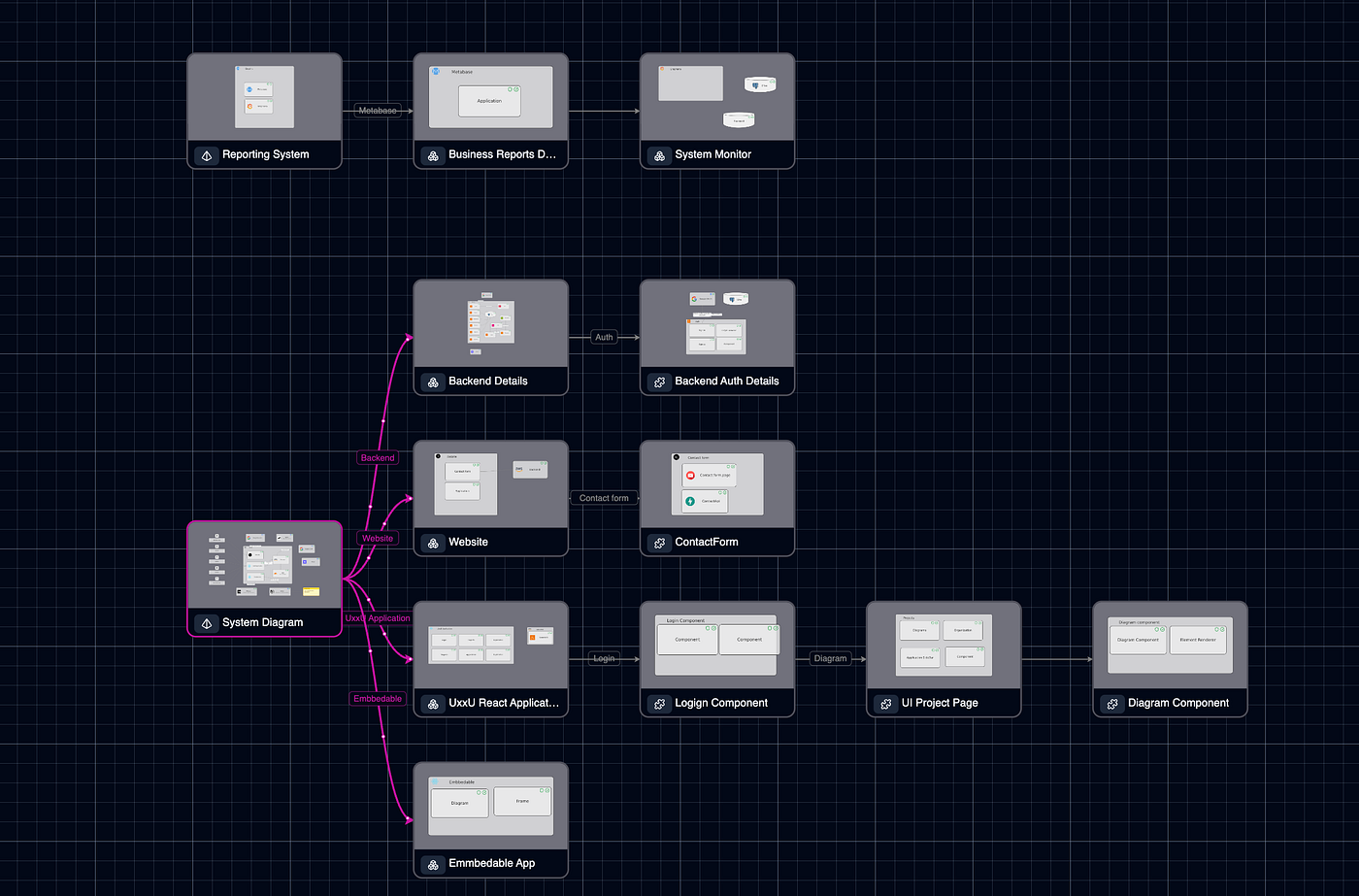Screen dimensions: 1359x896
Task: Open the Business Reports diagram thumbnail
Action: coord(491,97)
